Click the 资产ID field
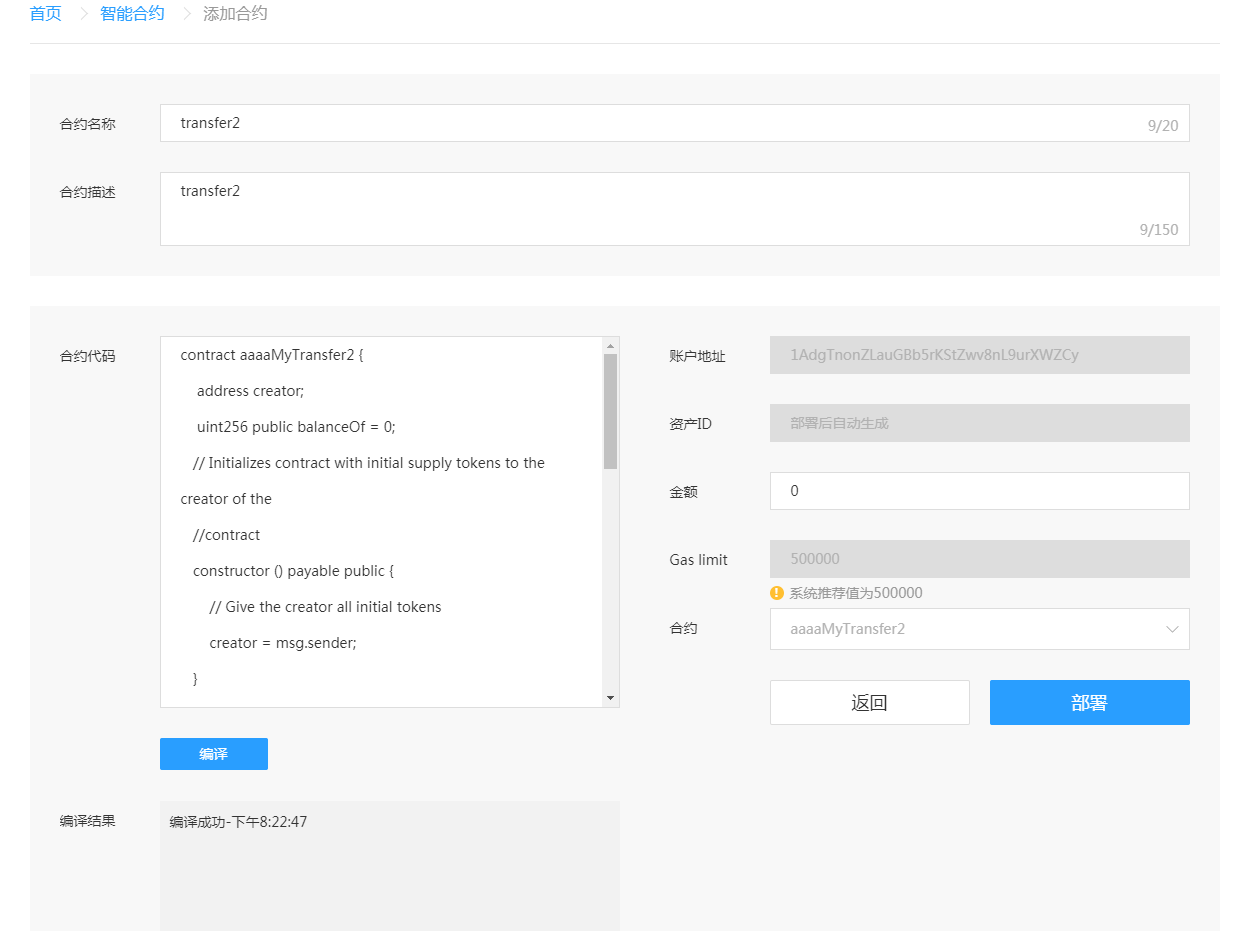This screenshot has height=931, width=1246. (978, 423)
